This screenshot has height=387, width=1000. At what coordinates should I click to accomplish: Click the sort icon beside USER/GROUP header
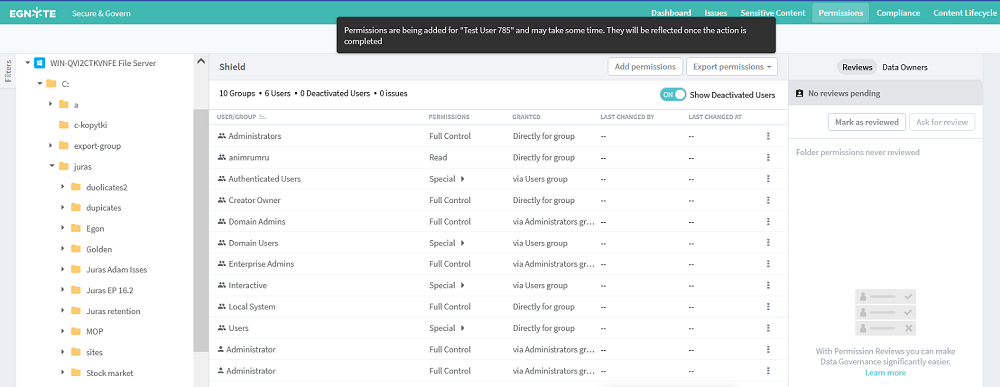(x=263, y=117)
